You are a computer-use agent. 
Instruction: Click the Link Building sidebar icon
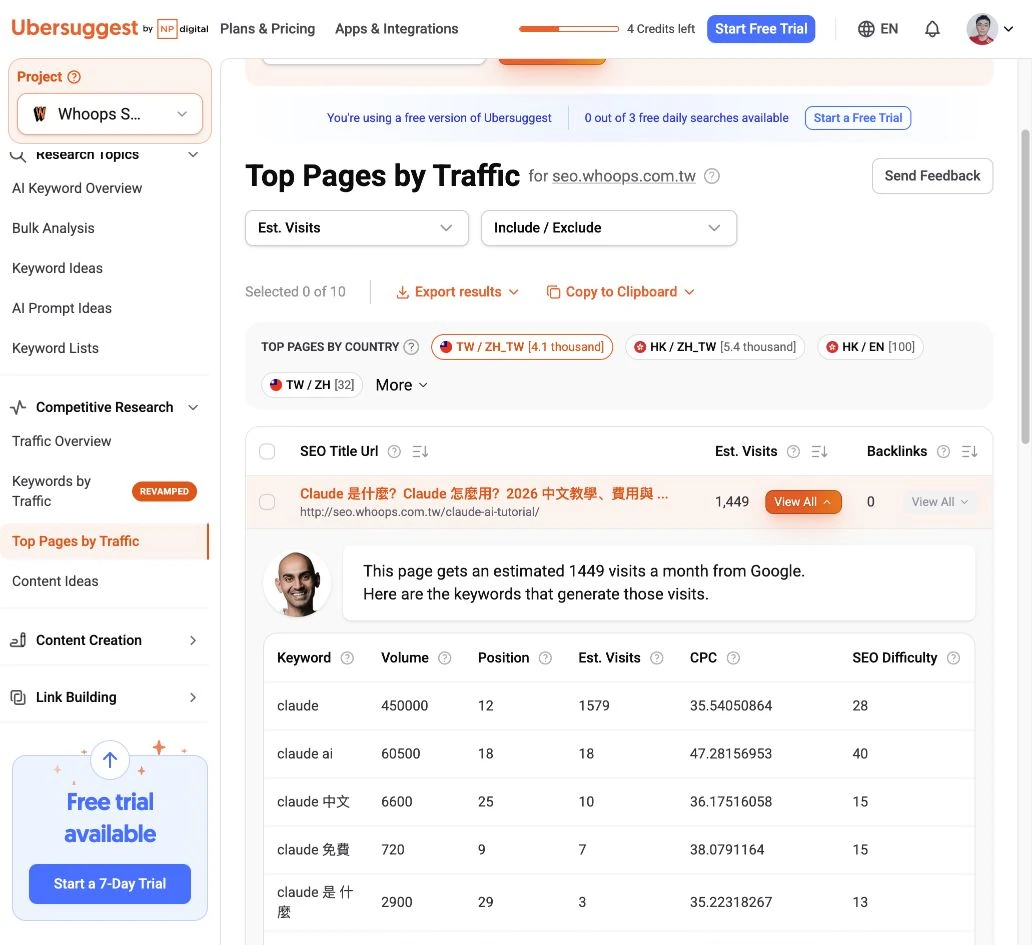(x=18, y=697)
